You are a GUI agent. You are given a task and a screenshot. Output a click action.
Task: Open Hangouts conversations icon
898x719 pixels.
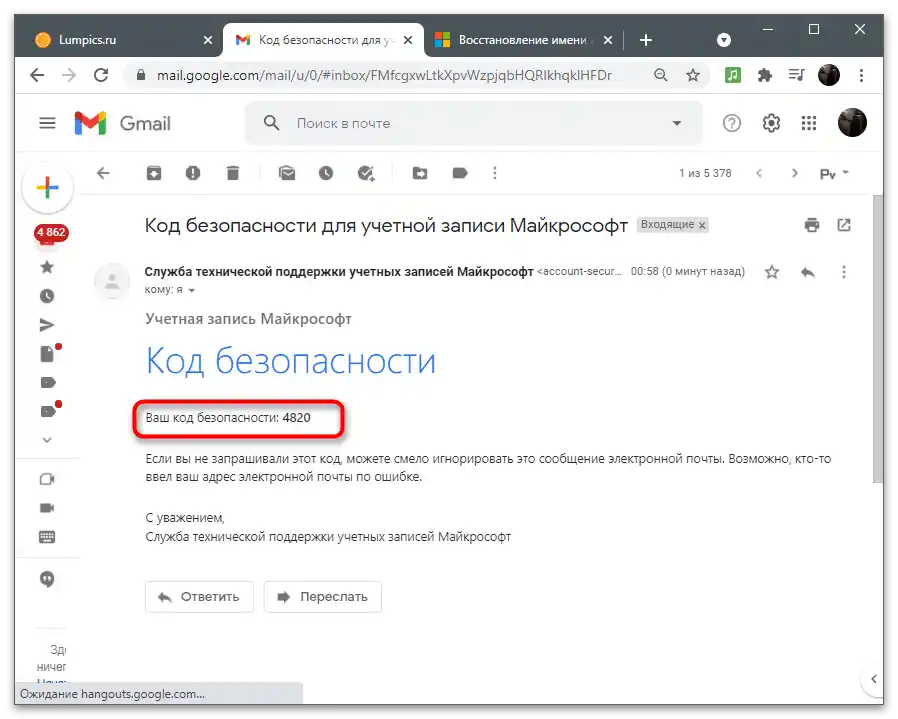(x=47, y=579)
